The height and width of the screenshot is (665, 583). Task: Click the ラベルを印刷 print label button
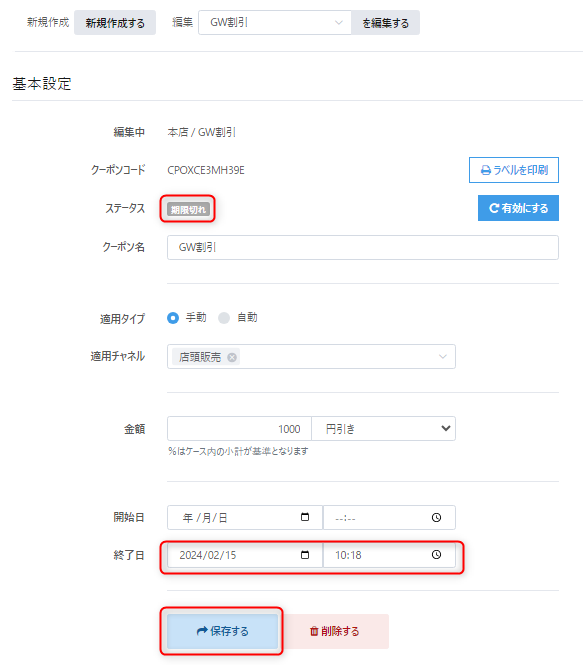tap(513, 170)
